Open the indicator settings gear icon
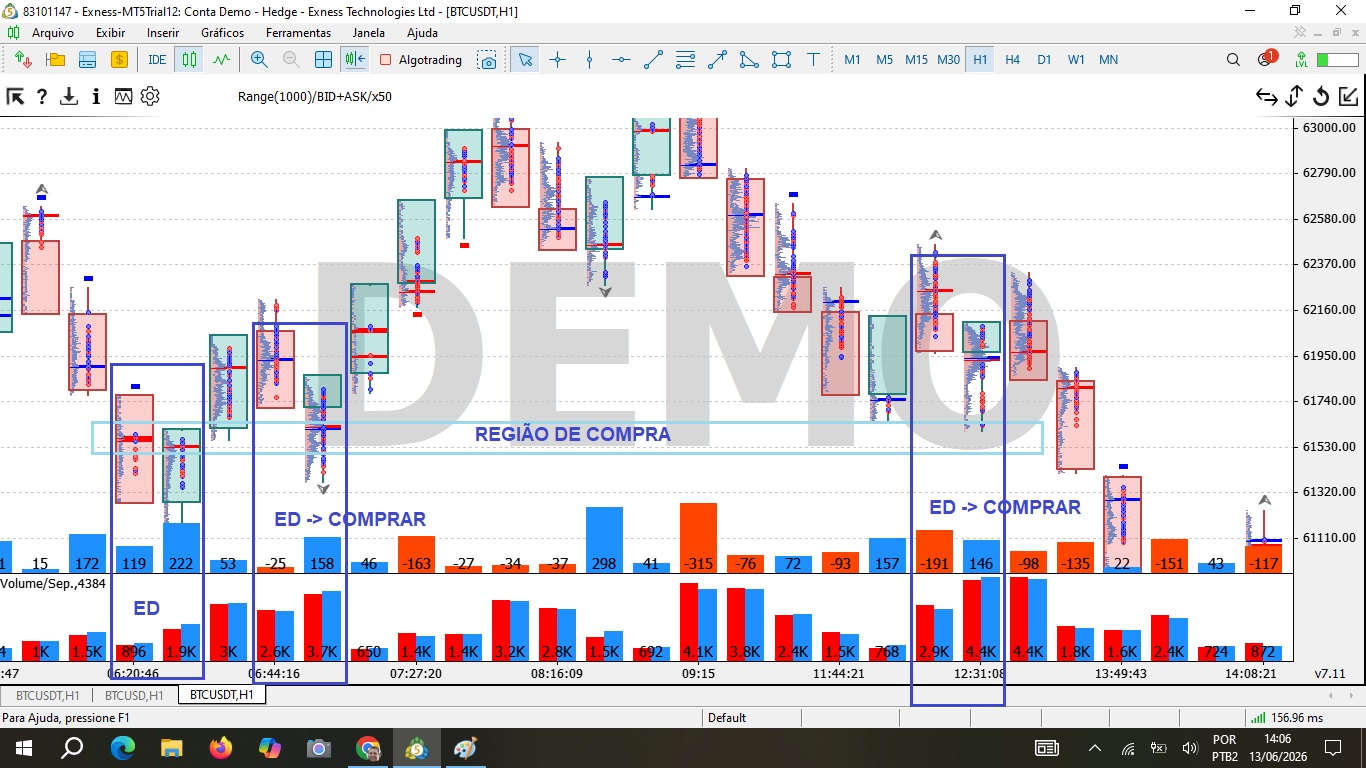 [x=150, y=97]
